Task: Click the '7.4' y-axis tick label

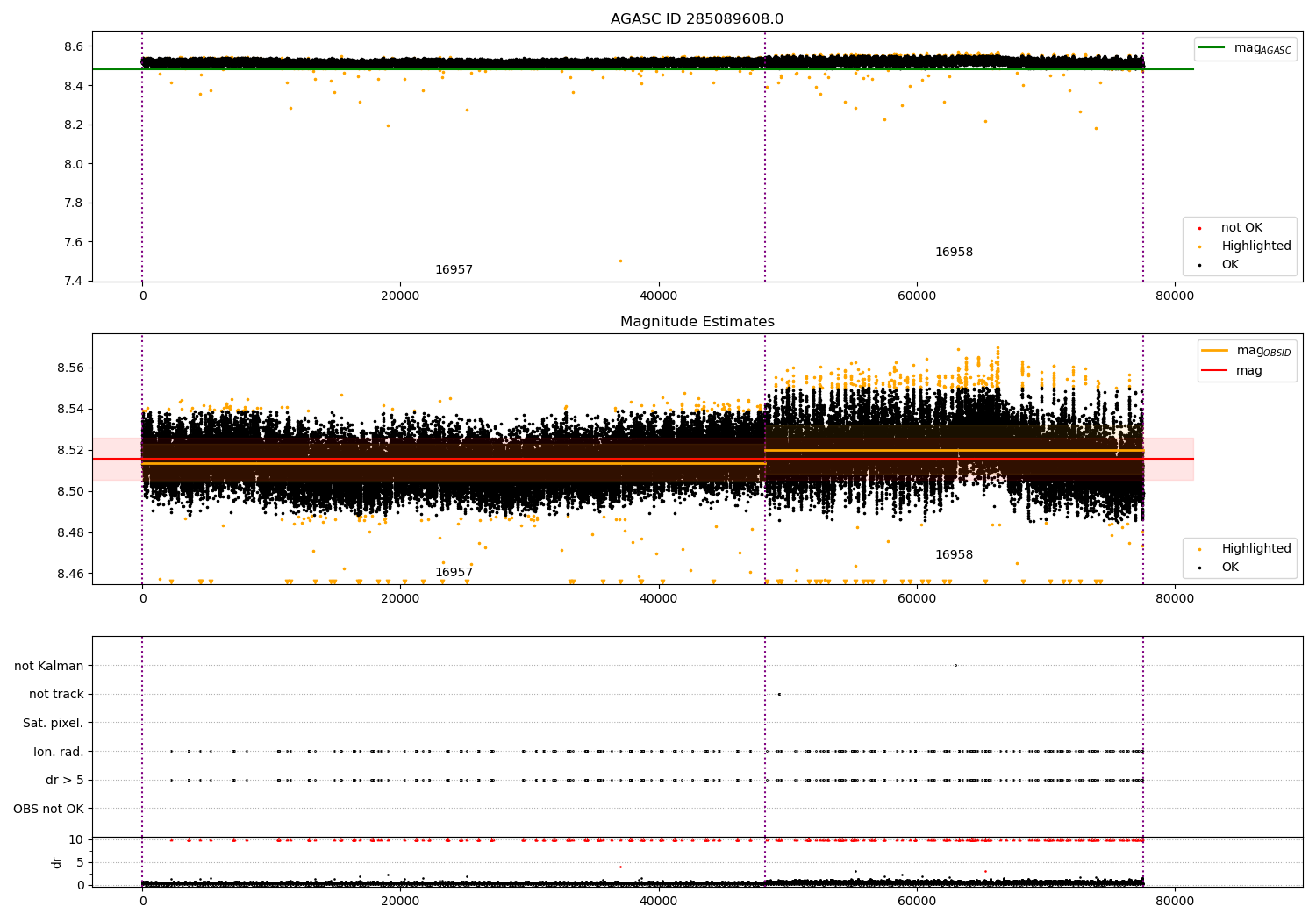Action: (x=73, y=282)
